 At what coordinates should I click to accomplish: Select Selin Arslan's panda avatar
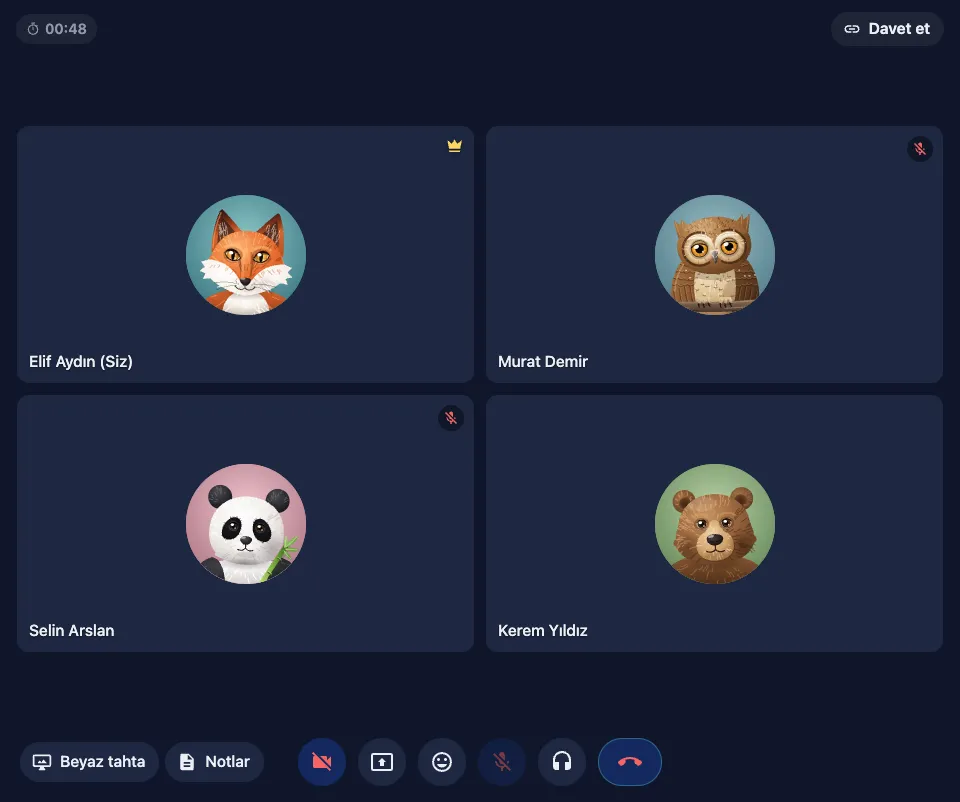click(246, 523)
